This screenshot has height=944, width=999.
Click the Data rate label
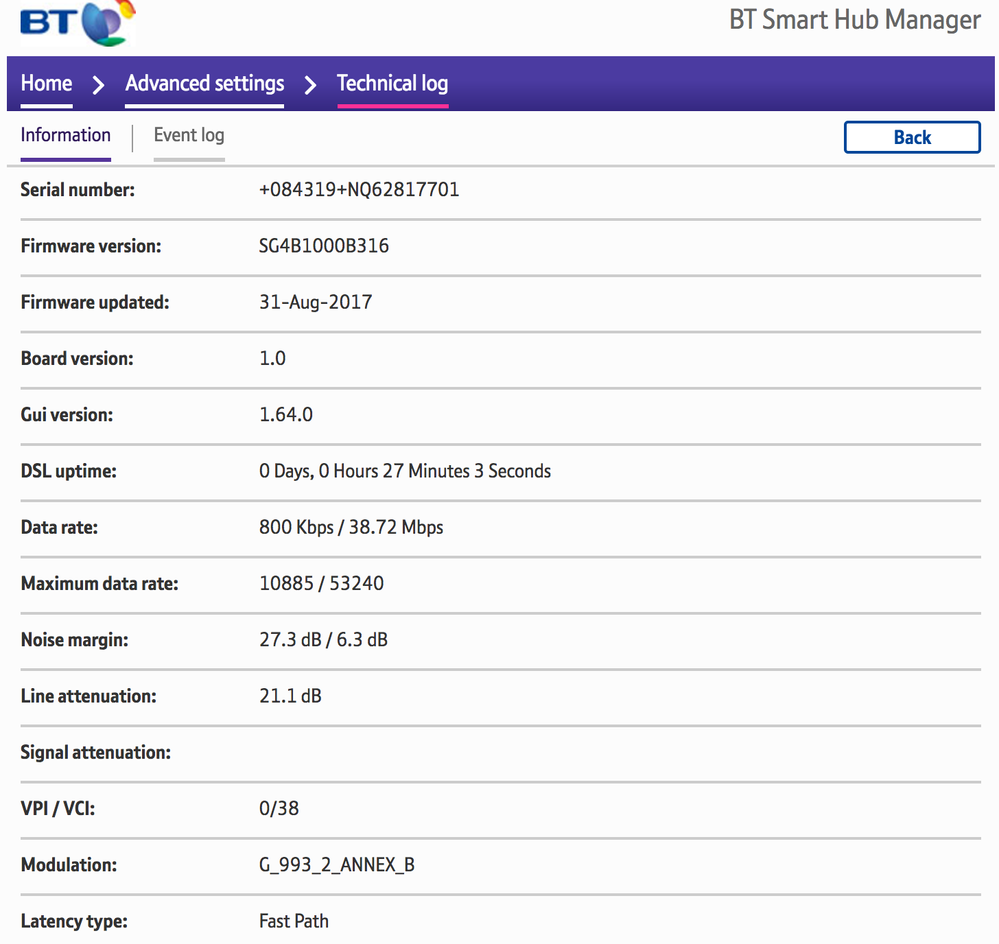59,527
